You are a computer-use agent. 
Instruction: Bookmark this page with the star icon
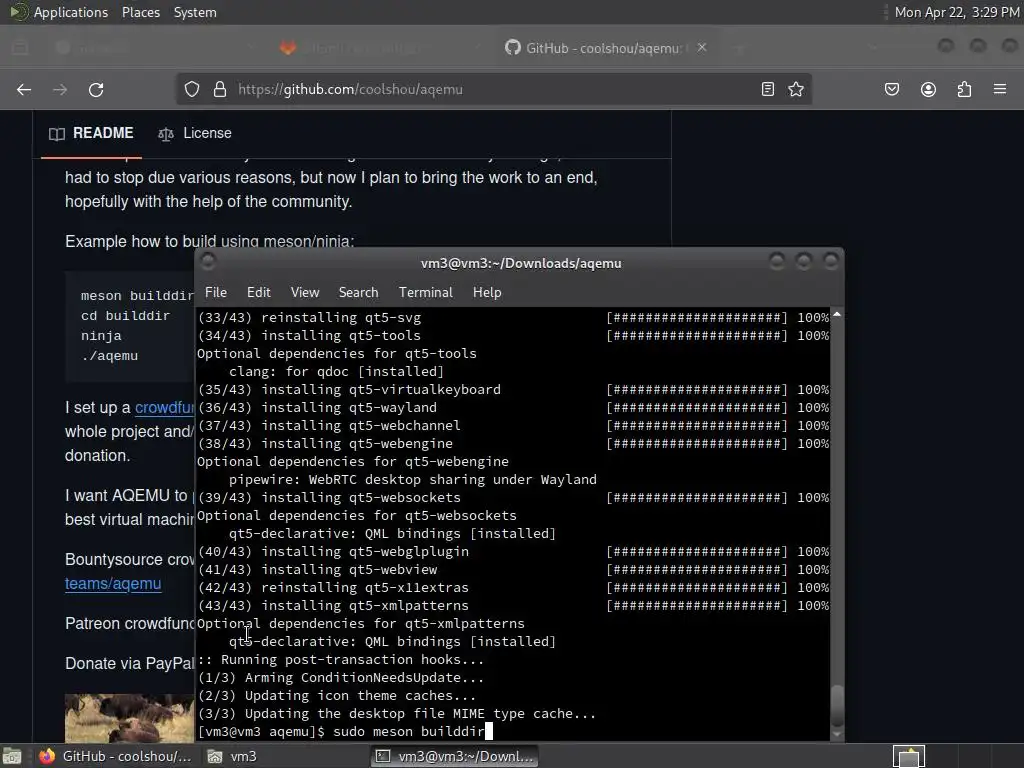[796, 89]
